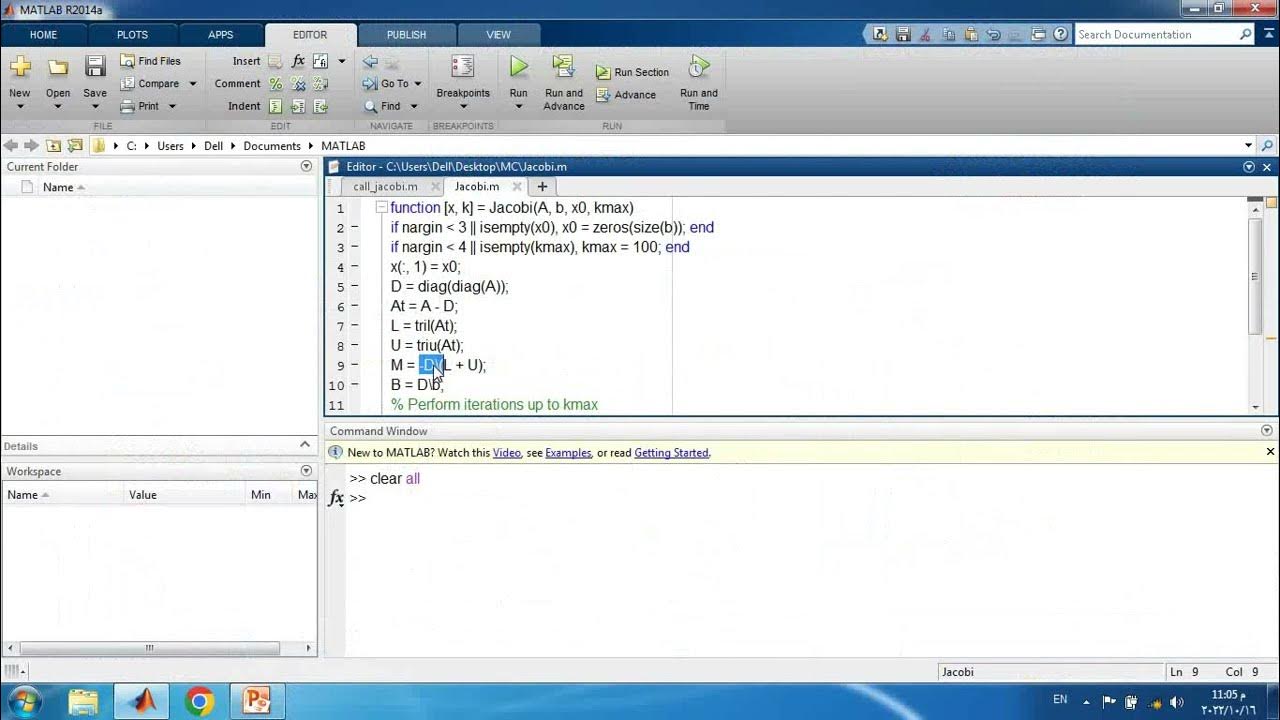Click Run and Time
Screen dimensions: 1280x720
699,82
